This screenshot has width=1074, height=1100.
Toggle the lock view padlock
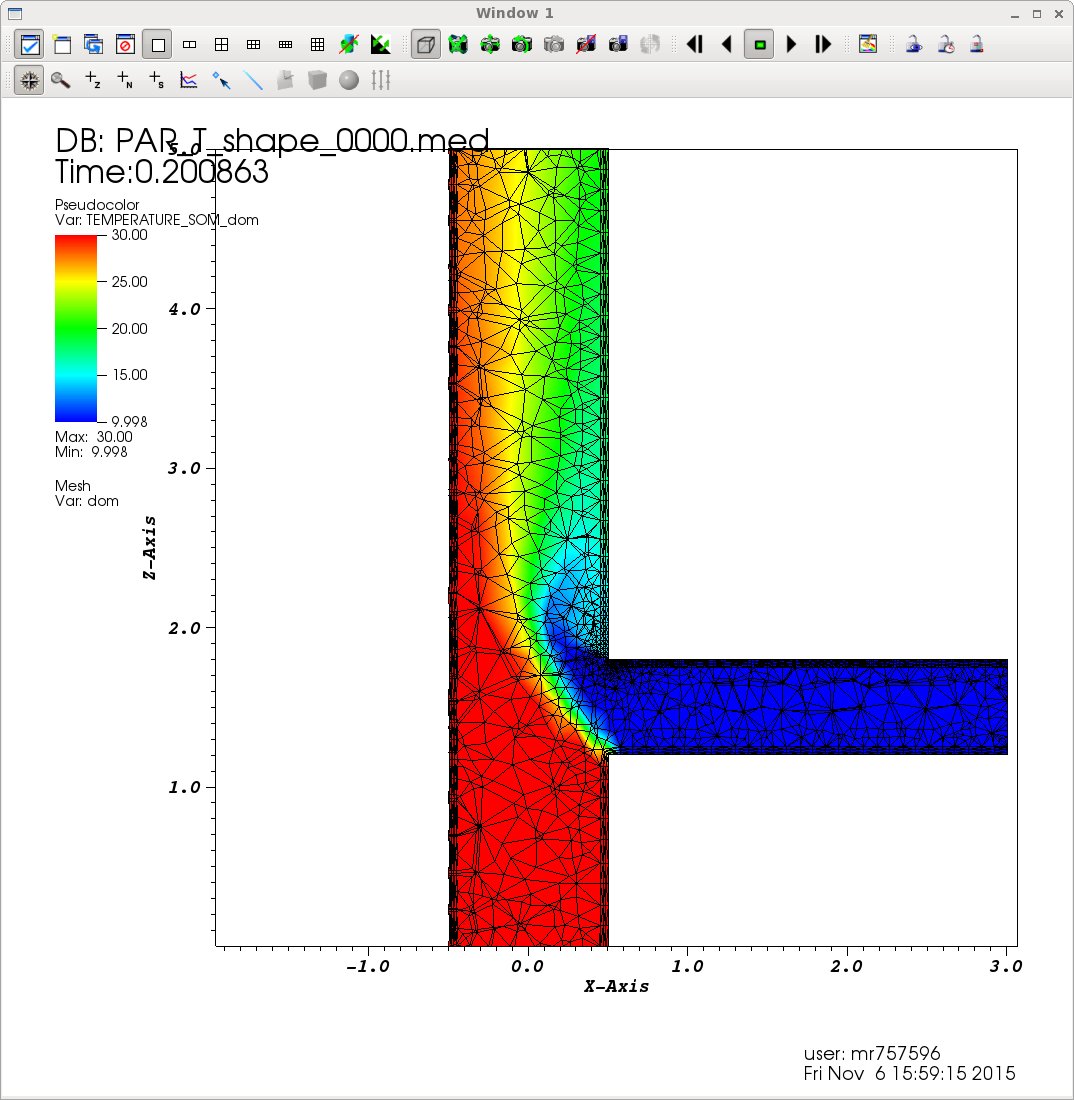913,45
